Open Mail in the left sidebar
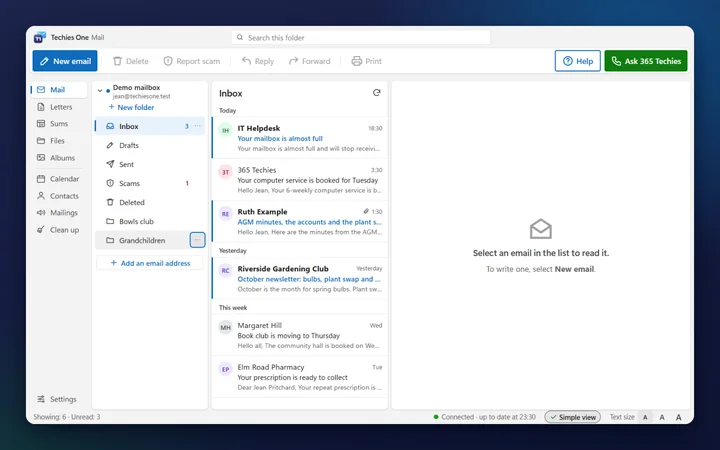Screen dimensions: 720x450 coord(59,90)
